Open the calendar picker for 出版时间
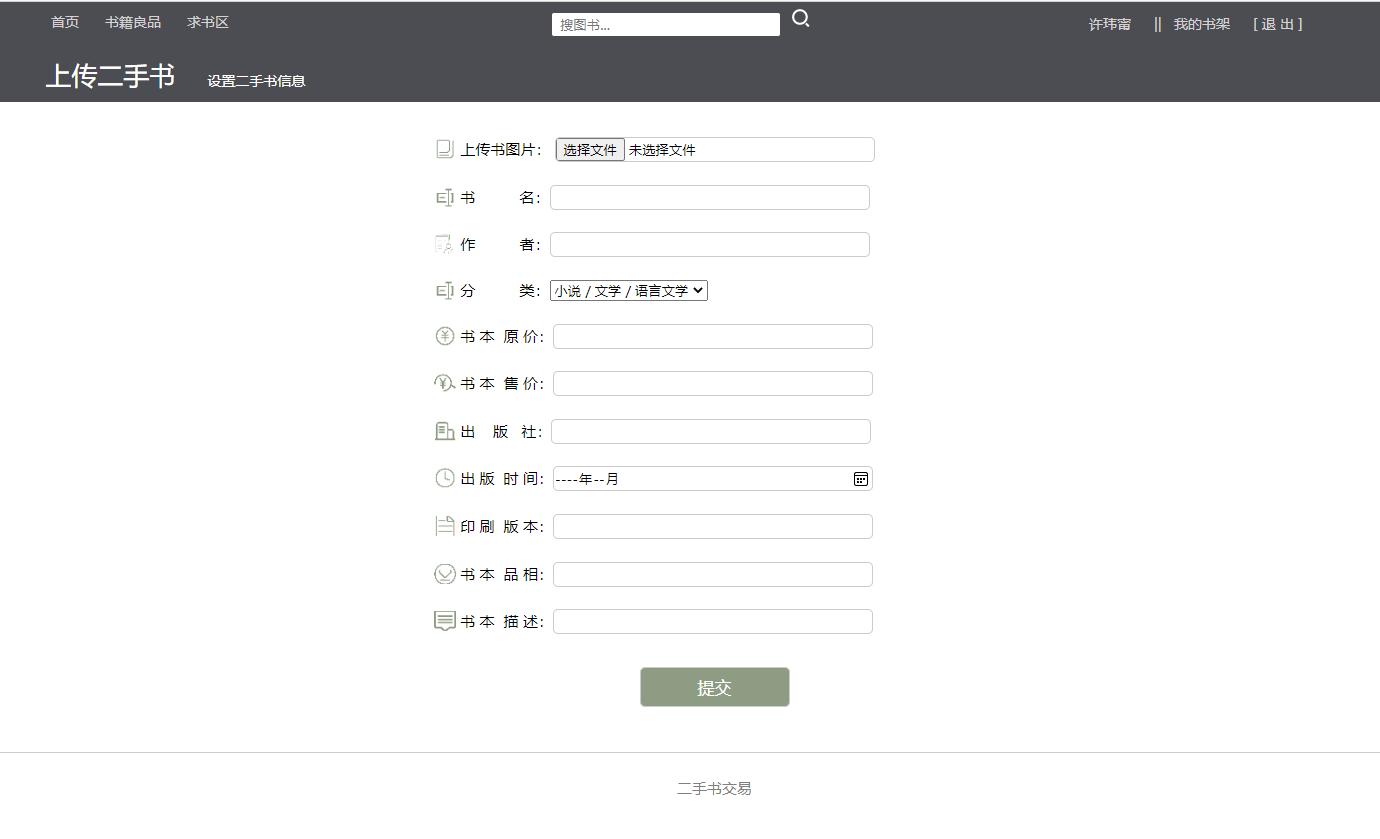This screenshot has width=1380, height=839. pos(859,478)
